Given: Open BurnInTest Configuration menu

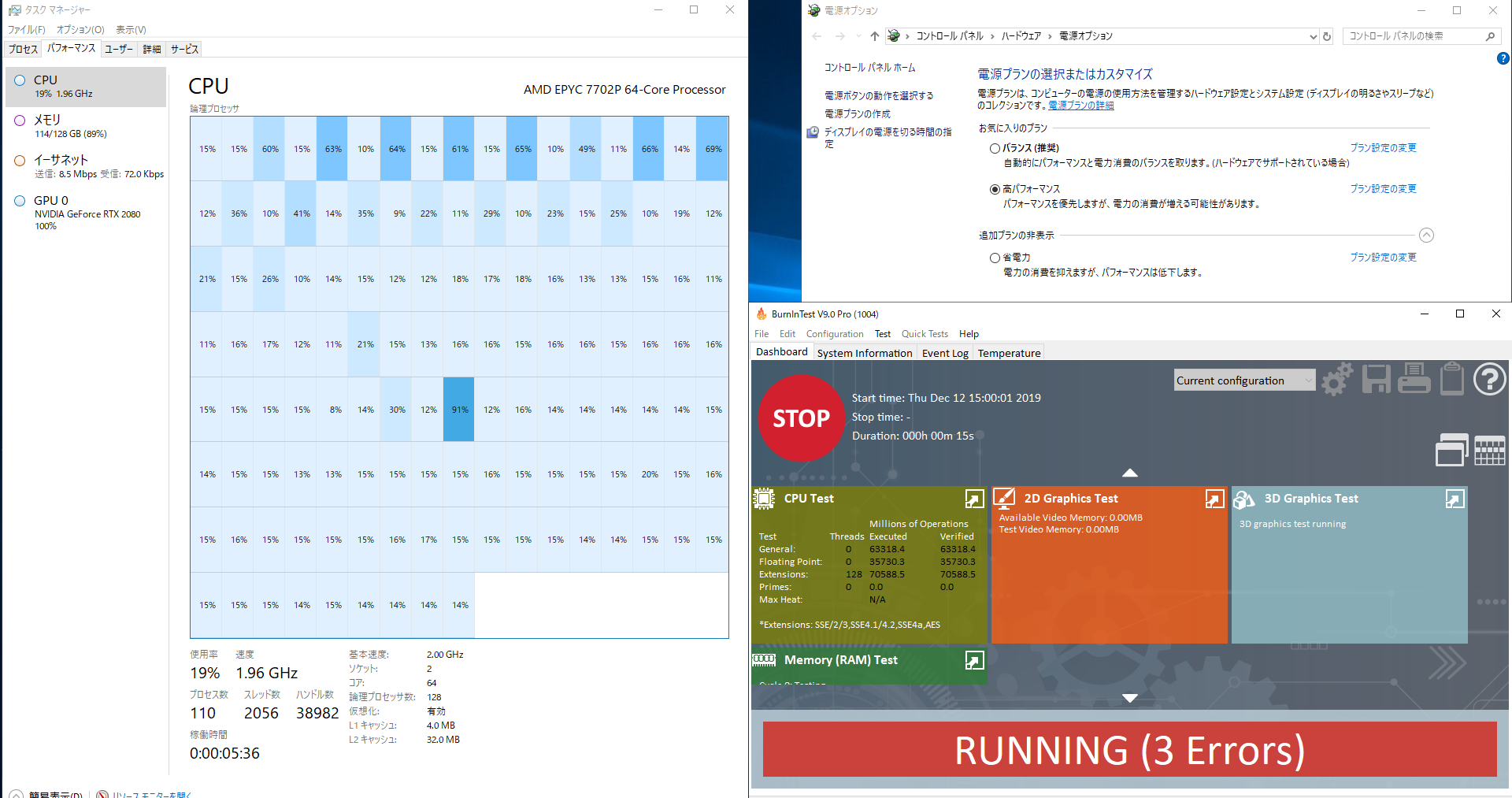Looking at the screenshot, I should pos(835,334).
